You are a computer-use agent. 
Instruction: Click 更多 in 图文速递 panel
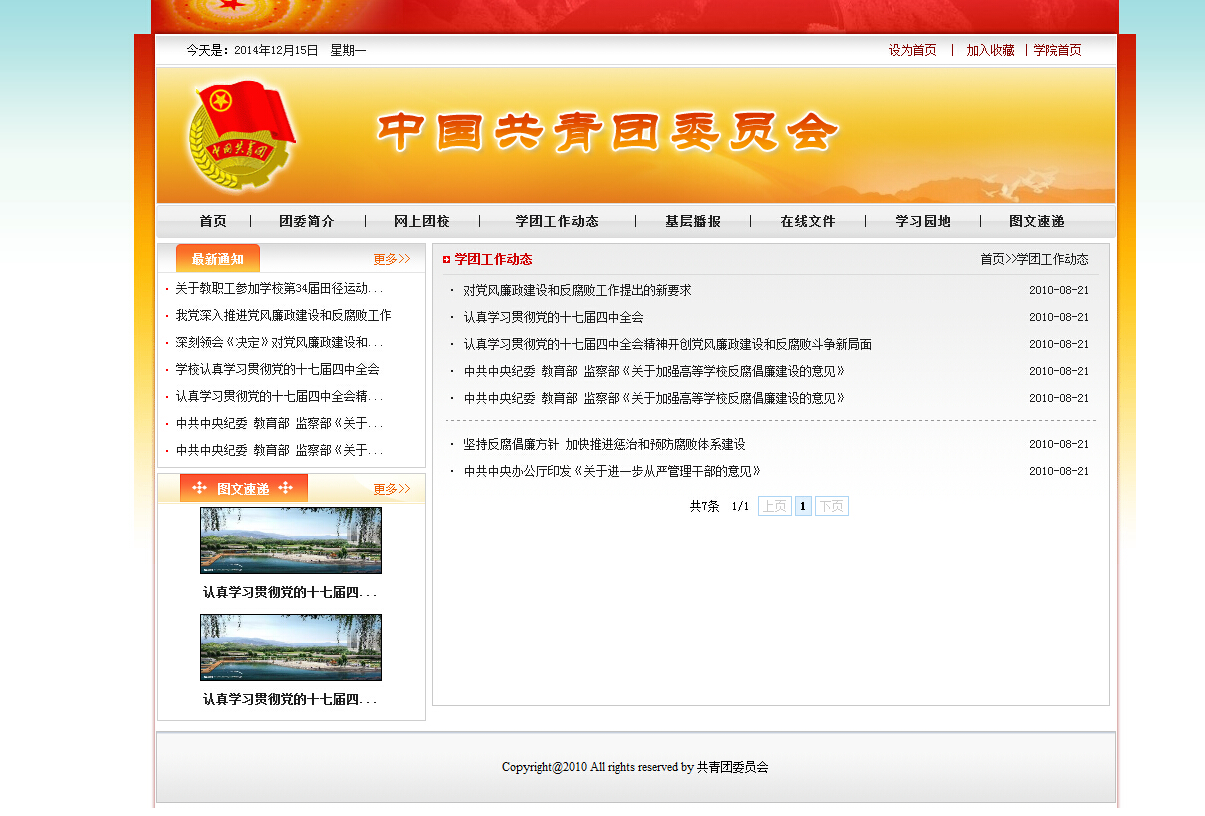point(392,489)
